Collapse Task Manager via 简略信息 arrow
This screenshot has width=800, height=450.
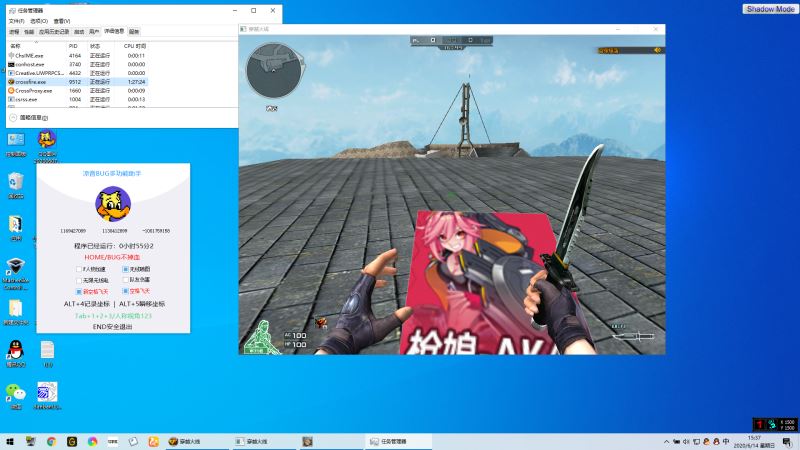coord(13,117)
